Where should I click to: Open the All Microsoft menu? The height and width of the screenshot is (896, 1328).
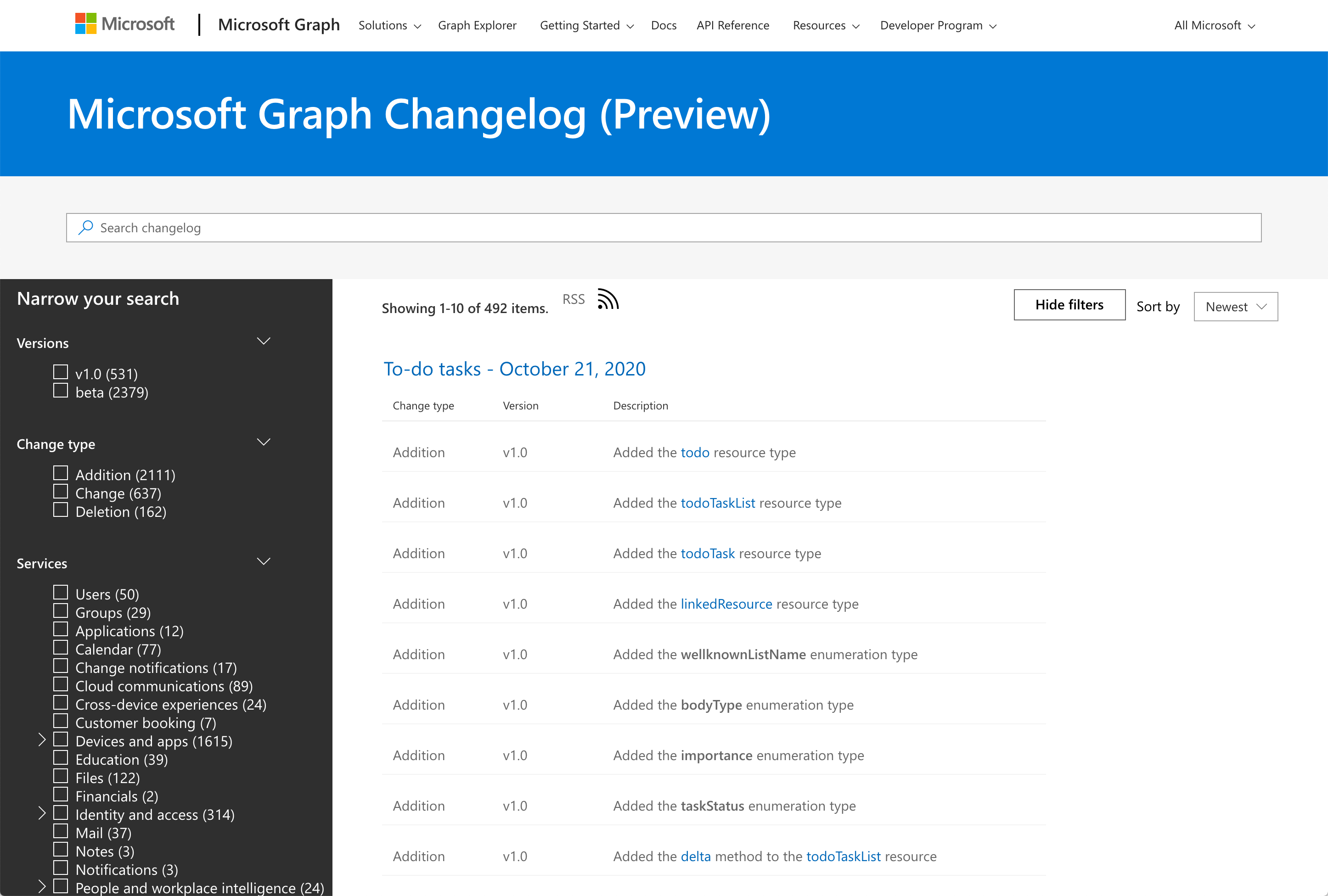(1214, 26)
